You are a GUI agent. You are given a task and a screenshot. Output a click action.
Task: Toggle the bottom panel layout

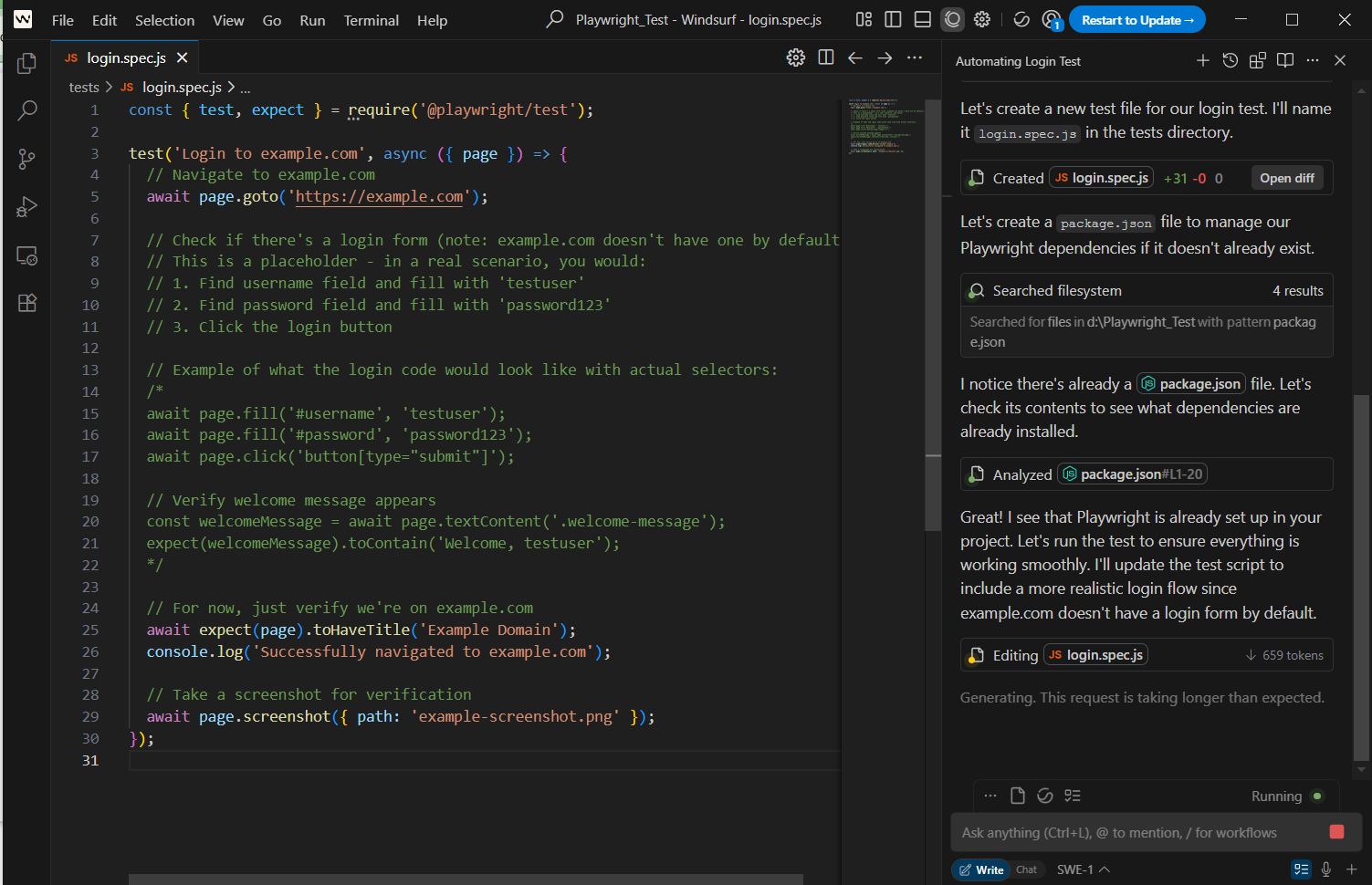click(x=922, y=19)
